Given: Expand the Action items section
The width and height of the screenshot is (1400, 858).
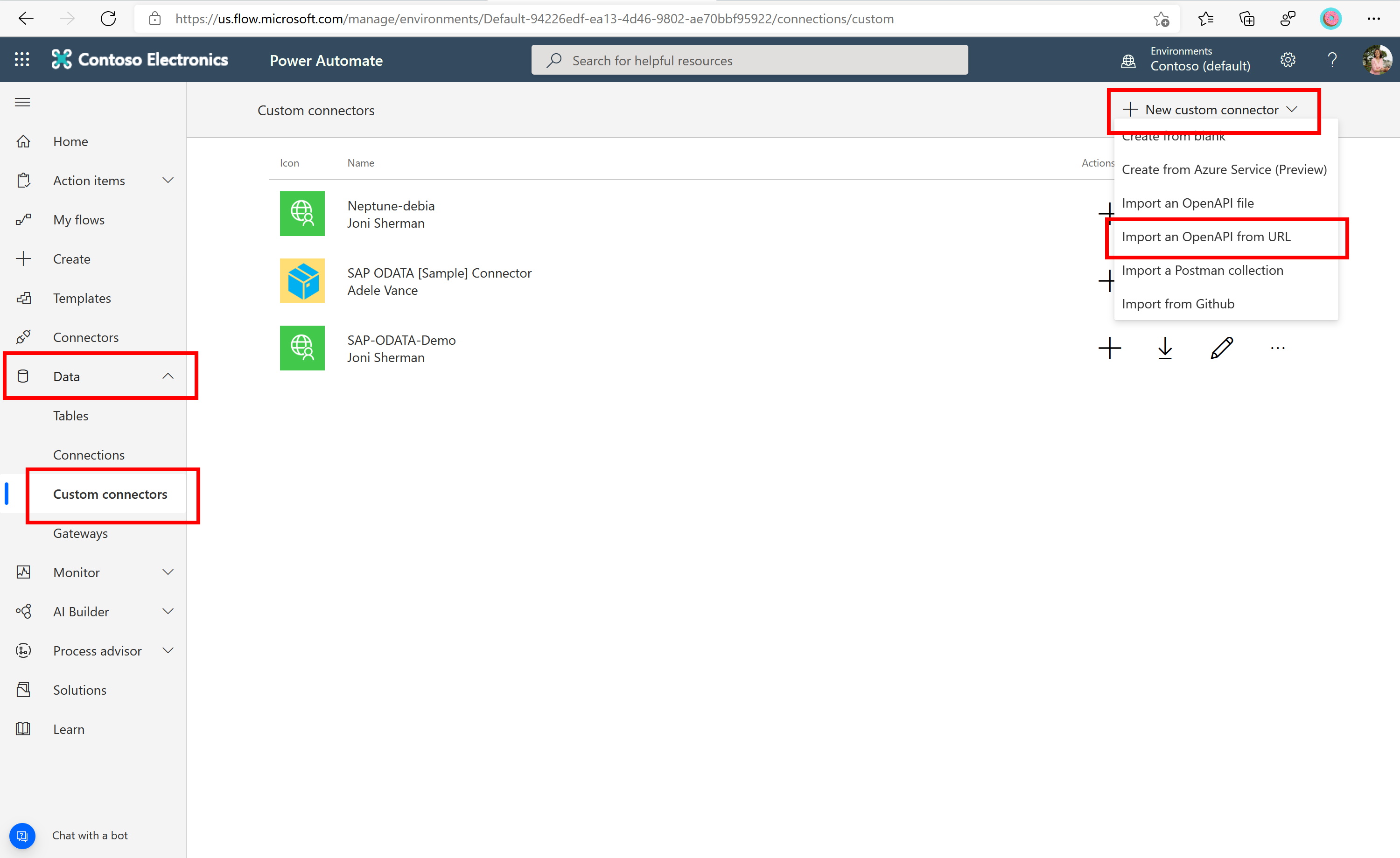Looking at the screenshot, I should [x=168, y=181].
